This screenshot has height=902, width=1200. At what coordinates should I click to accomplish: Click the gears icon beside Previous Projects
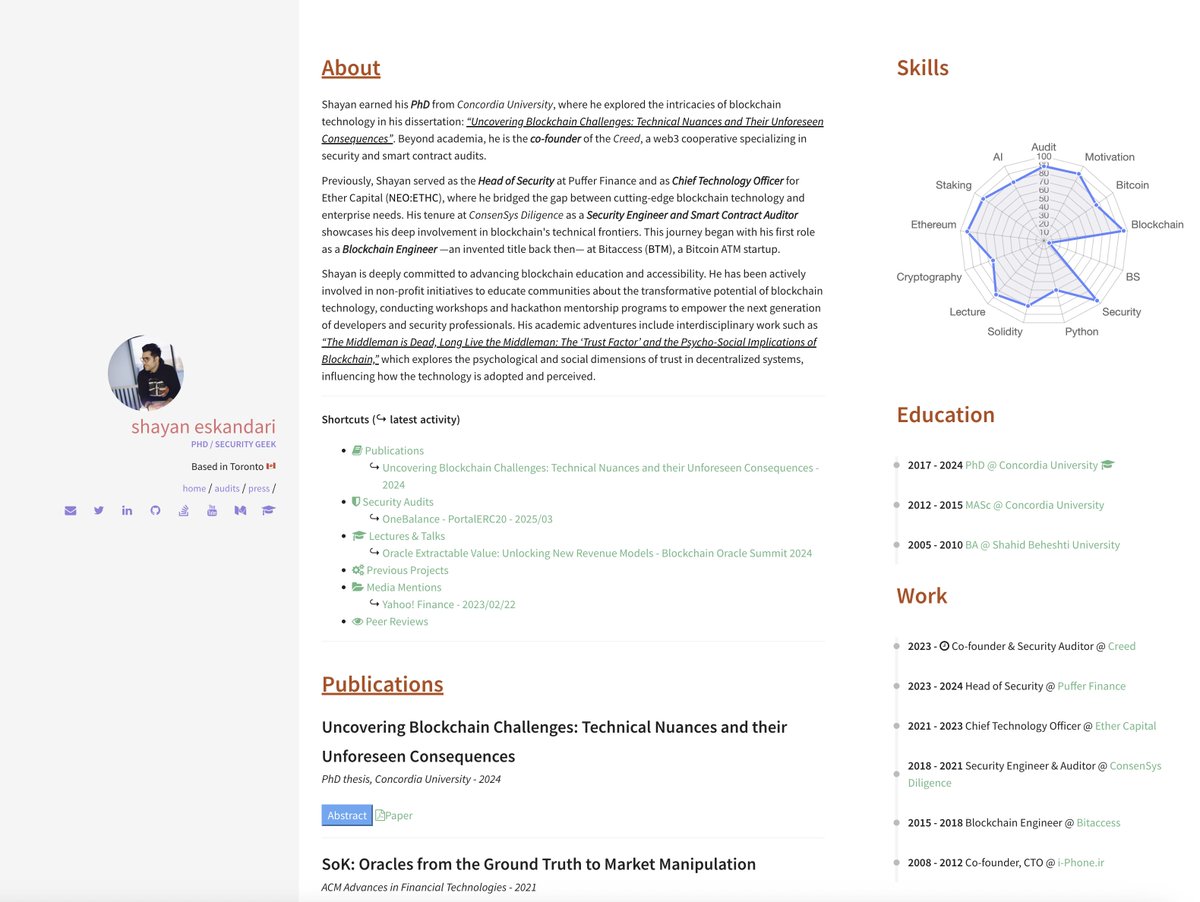[x=358, y=570]
